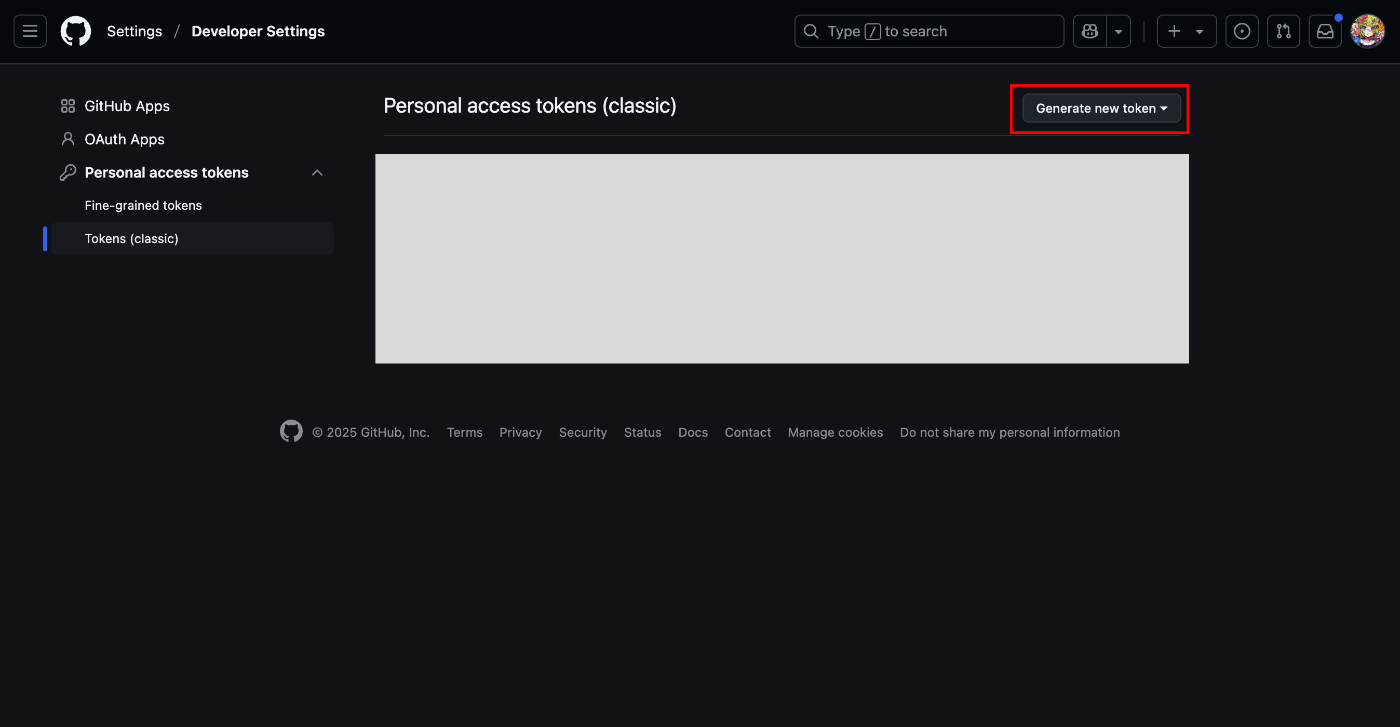Image resolution: width=1400 pixels, height=727 pixels.
Task: Open the Terms link
Action: click(465, 433)
